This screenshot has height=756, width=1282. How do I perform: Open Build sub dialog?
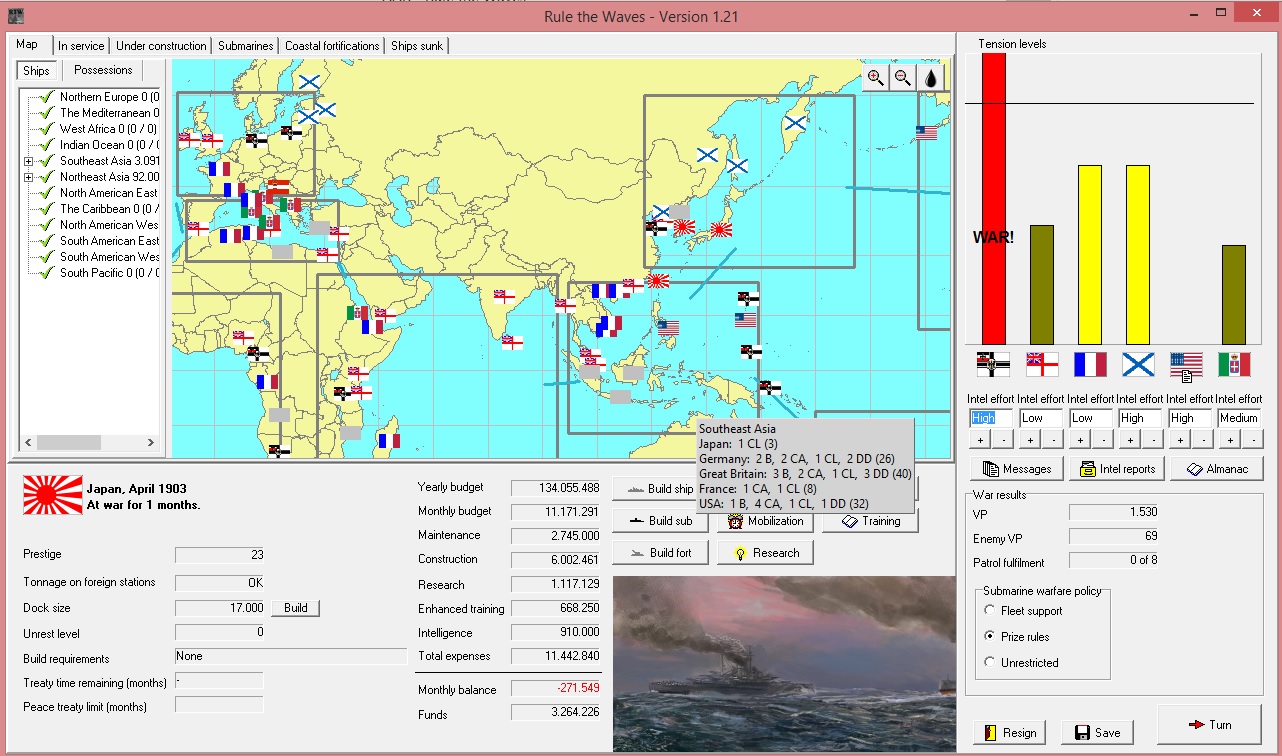[x=660, y=521]
